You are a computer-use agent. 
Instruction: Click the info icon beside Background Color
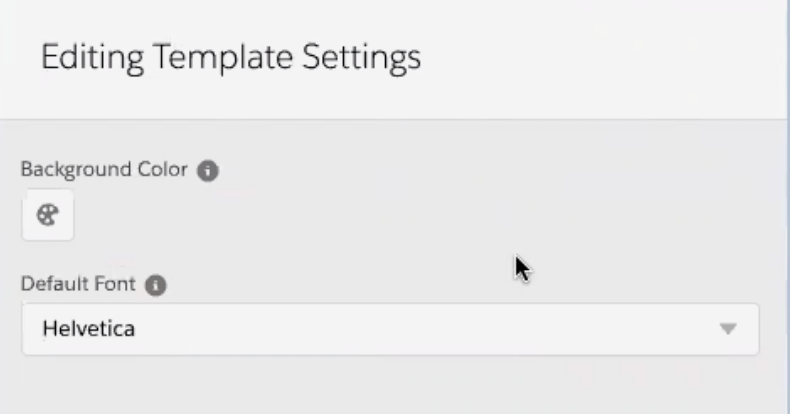208,171
